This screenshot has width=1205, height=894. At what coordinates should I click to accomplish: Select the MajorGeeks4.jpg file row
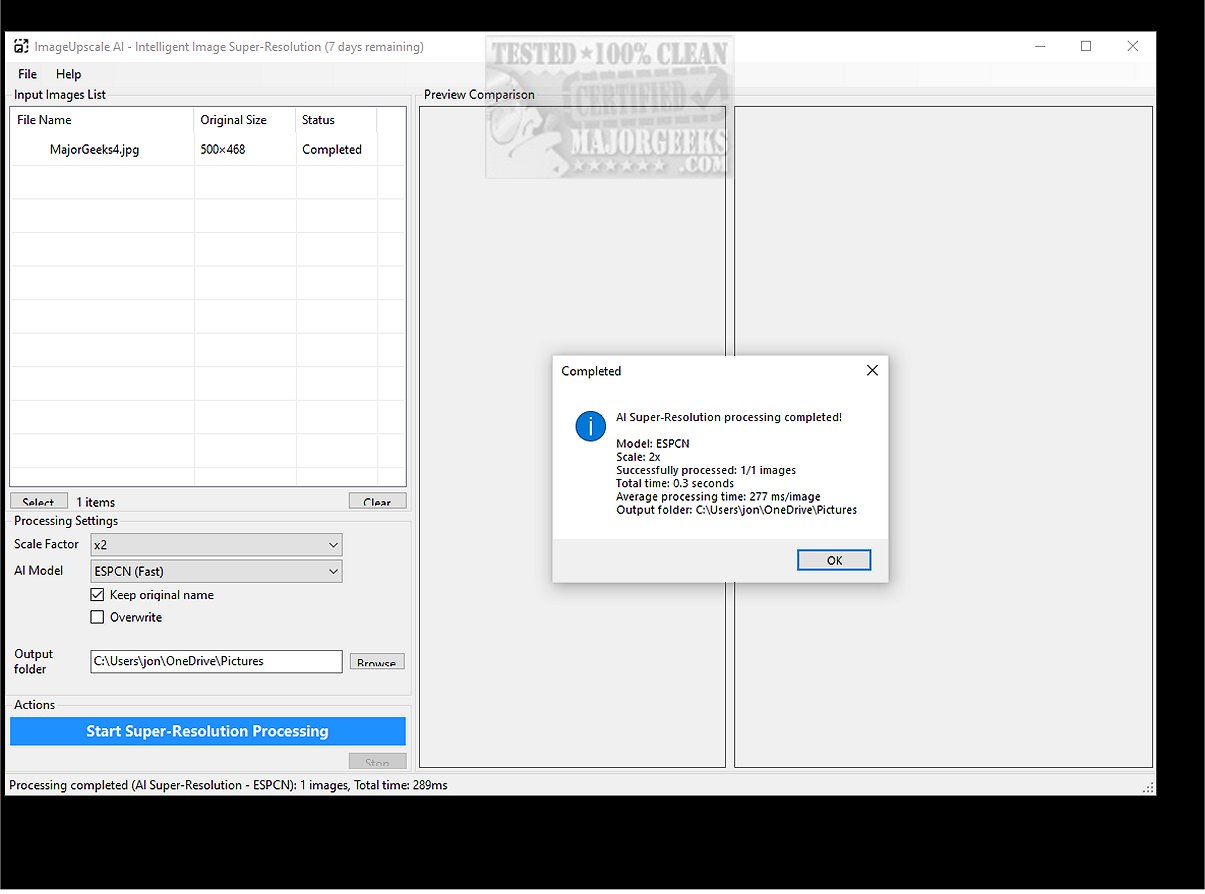[x=208, y=149]
